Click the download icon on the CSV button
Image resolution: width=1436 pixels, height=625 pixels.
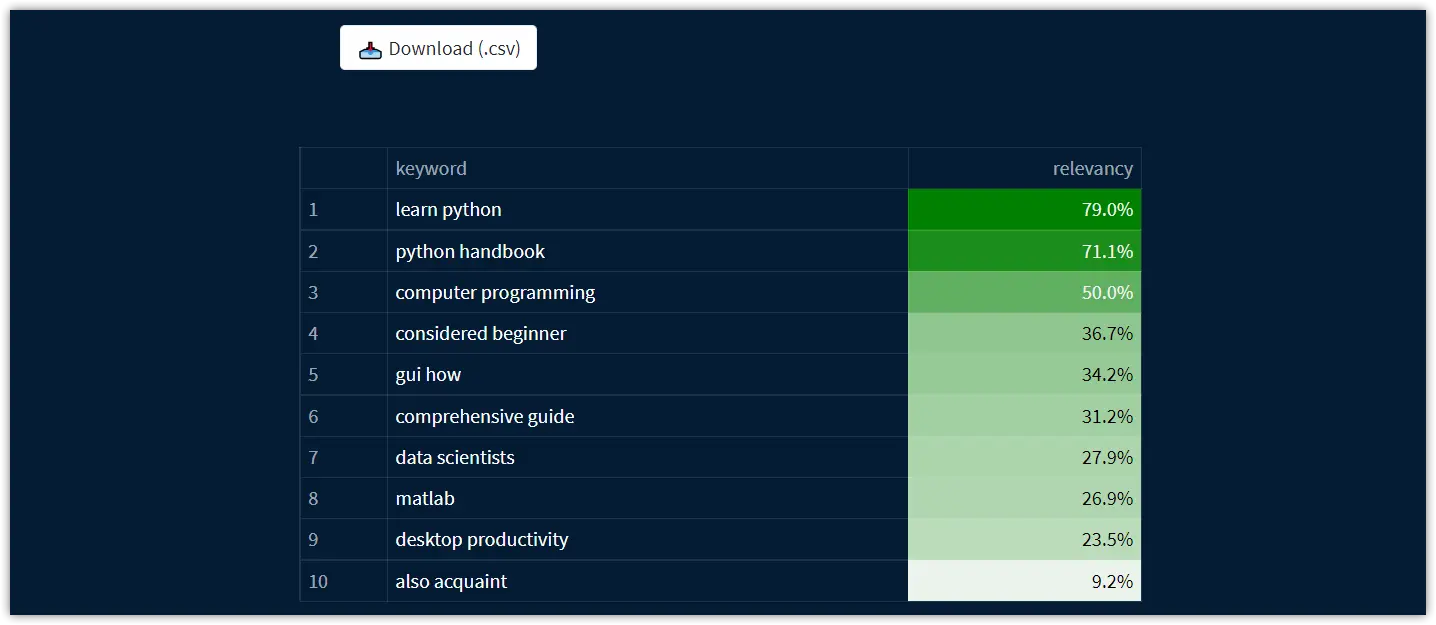370,47
